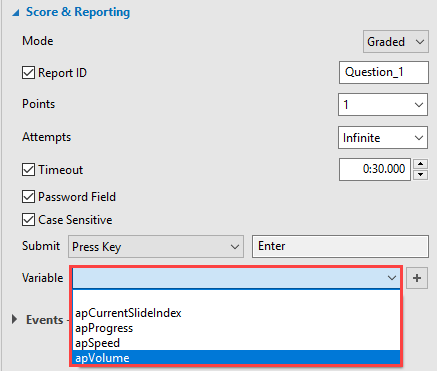Disable the Timeout checkbox
Screen dimensions: 437x371
click(28, 170)
